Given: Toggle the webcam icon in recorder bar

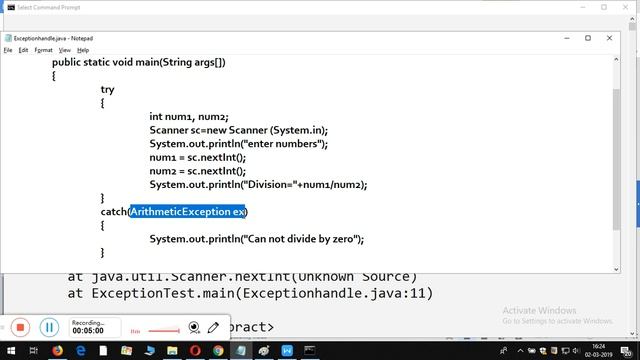Looking at the screenshot, I should [194, 327].
